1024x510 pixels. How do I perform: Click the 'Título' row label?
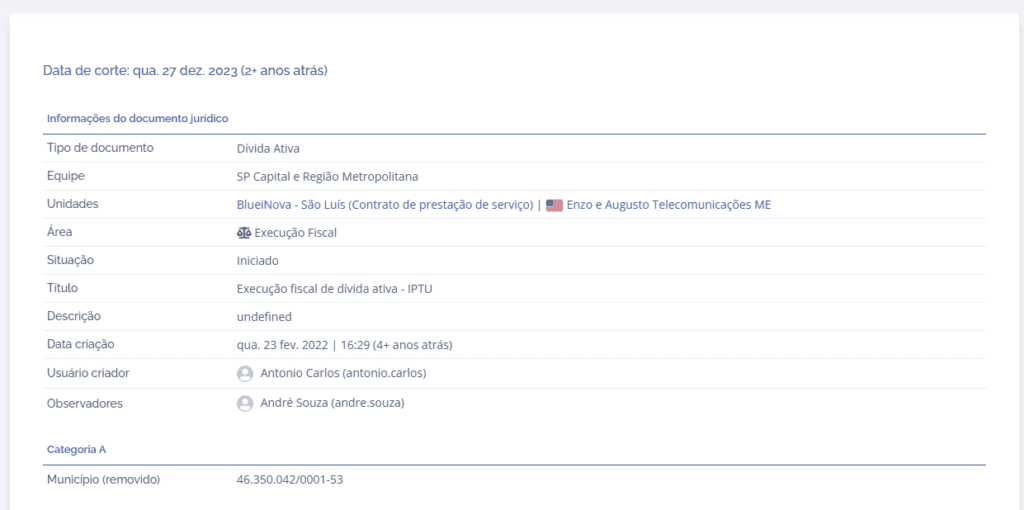[x=63, y=287]
